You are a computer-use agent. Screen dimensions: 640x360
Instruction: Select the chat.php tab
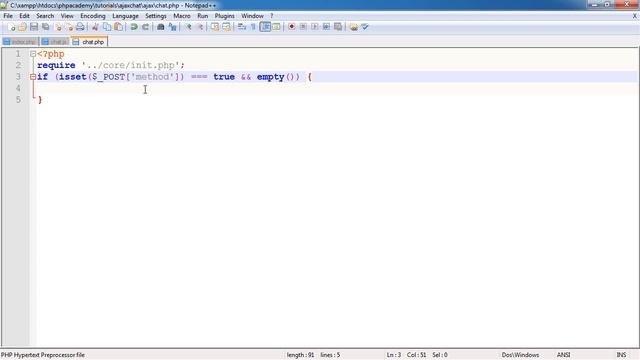click(x=89, y=42)
